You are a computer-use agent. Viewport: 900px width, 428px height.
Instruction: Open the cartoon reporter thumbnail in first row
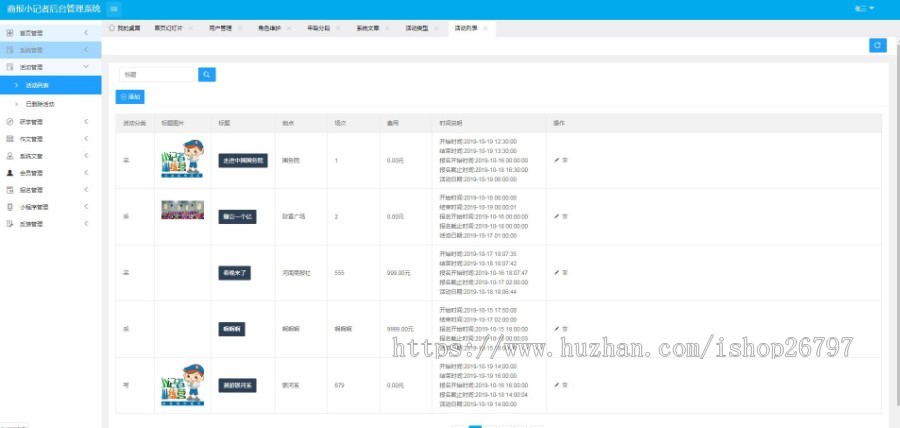[183, 159]
